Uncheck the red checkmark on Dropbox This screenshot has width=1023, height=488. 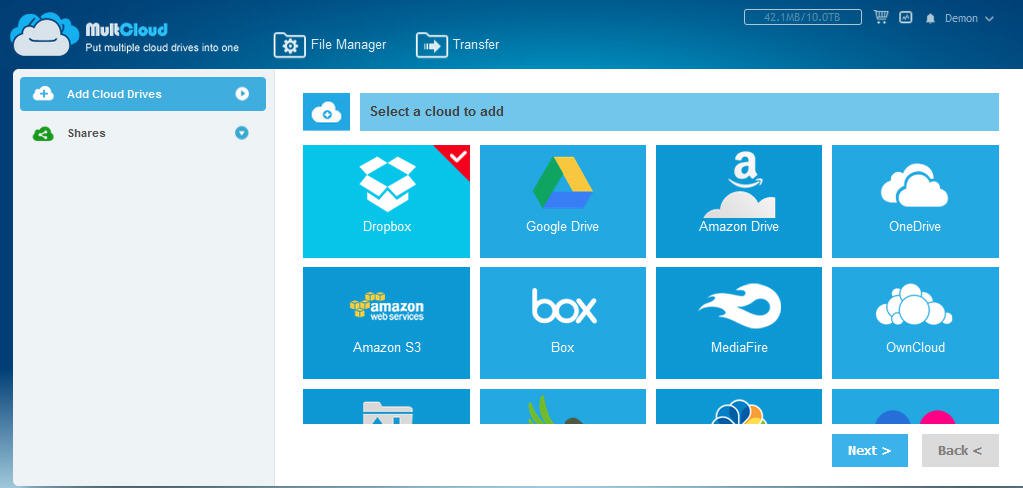[457, 156]
